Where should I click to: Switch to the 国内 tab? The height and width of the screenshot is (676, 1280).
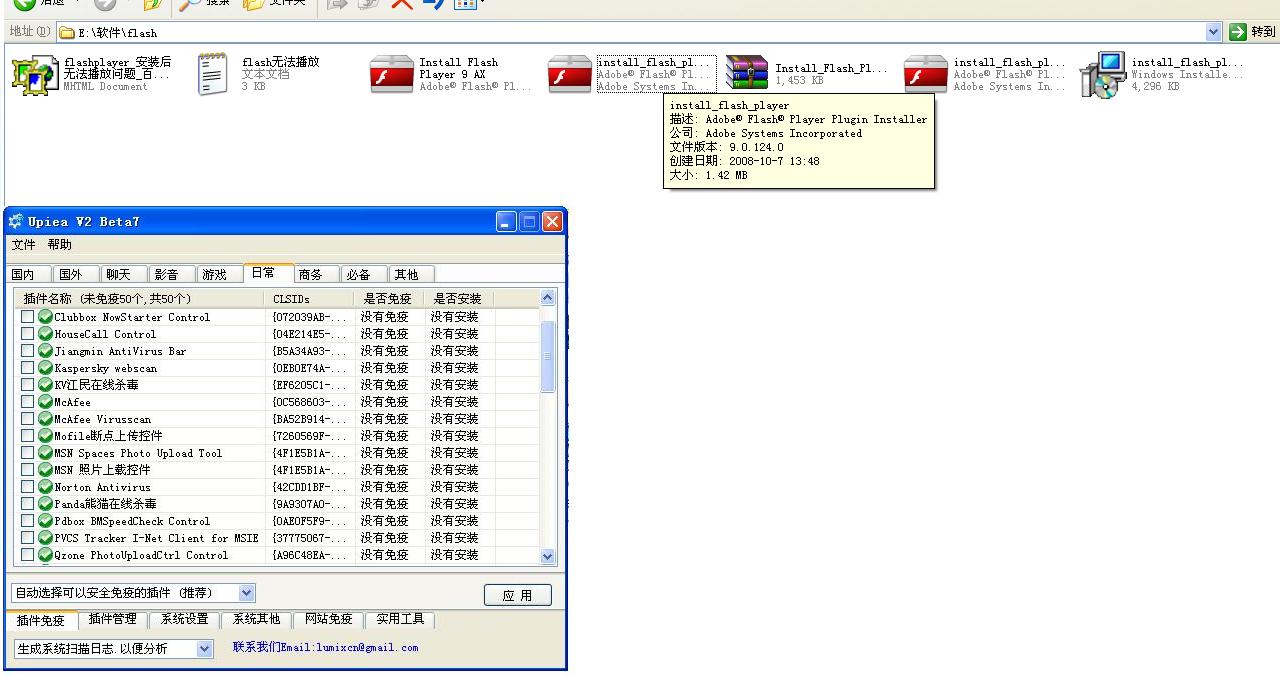30,274
